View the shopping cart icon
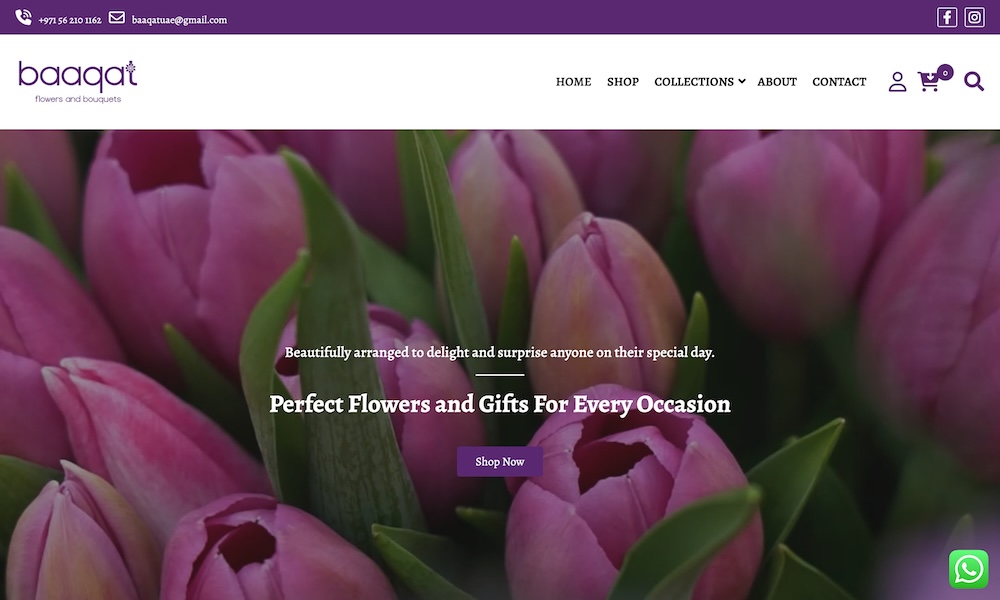Viewport: 1000px width, 600px height. (x=929, y=82)
